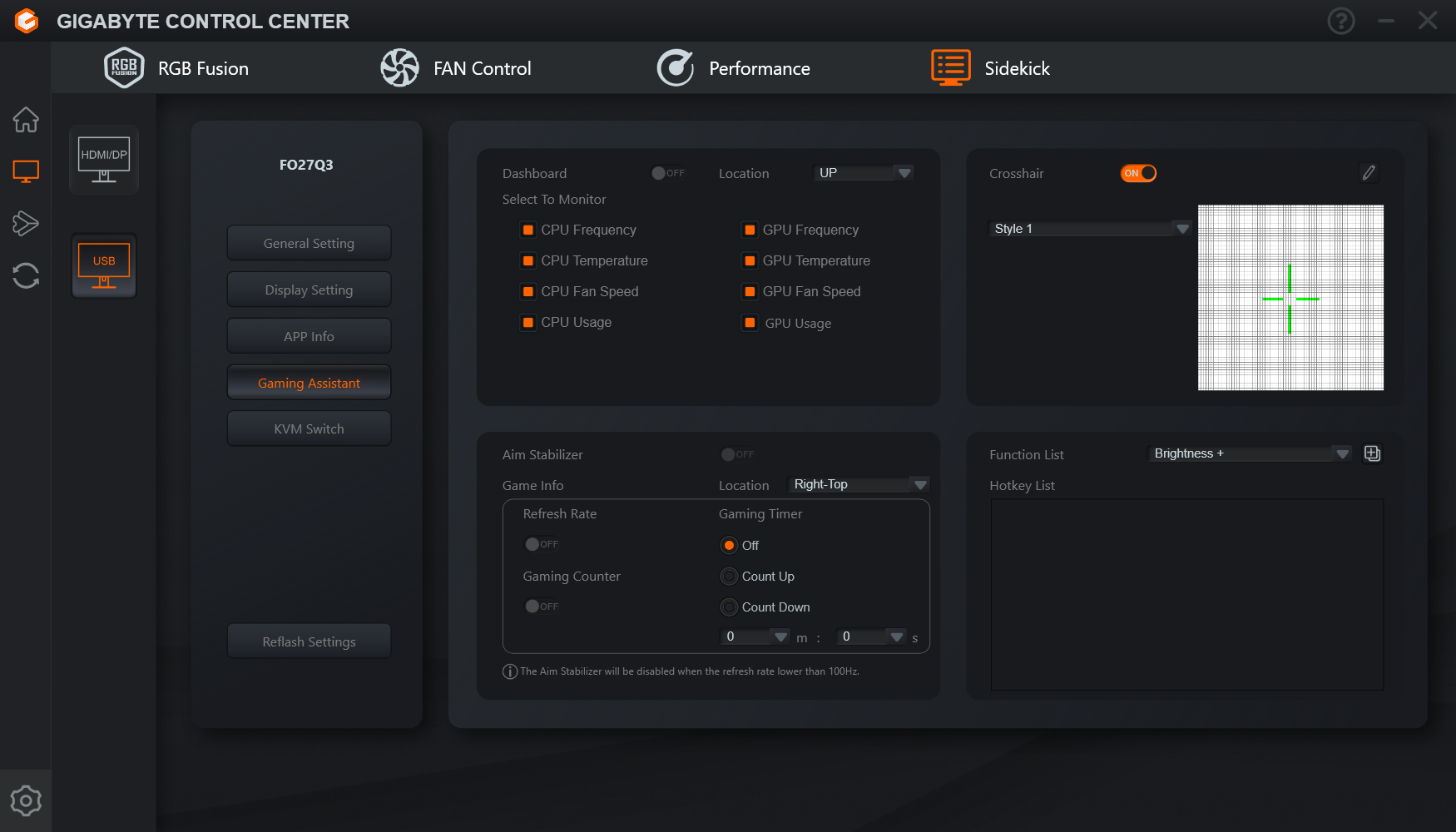Enable the Aim Stabilizer switch
Viewport: 1456px width, 832px height.
point(737,454)
